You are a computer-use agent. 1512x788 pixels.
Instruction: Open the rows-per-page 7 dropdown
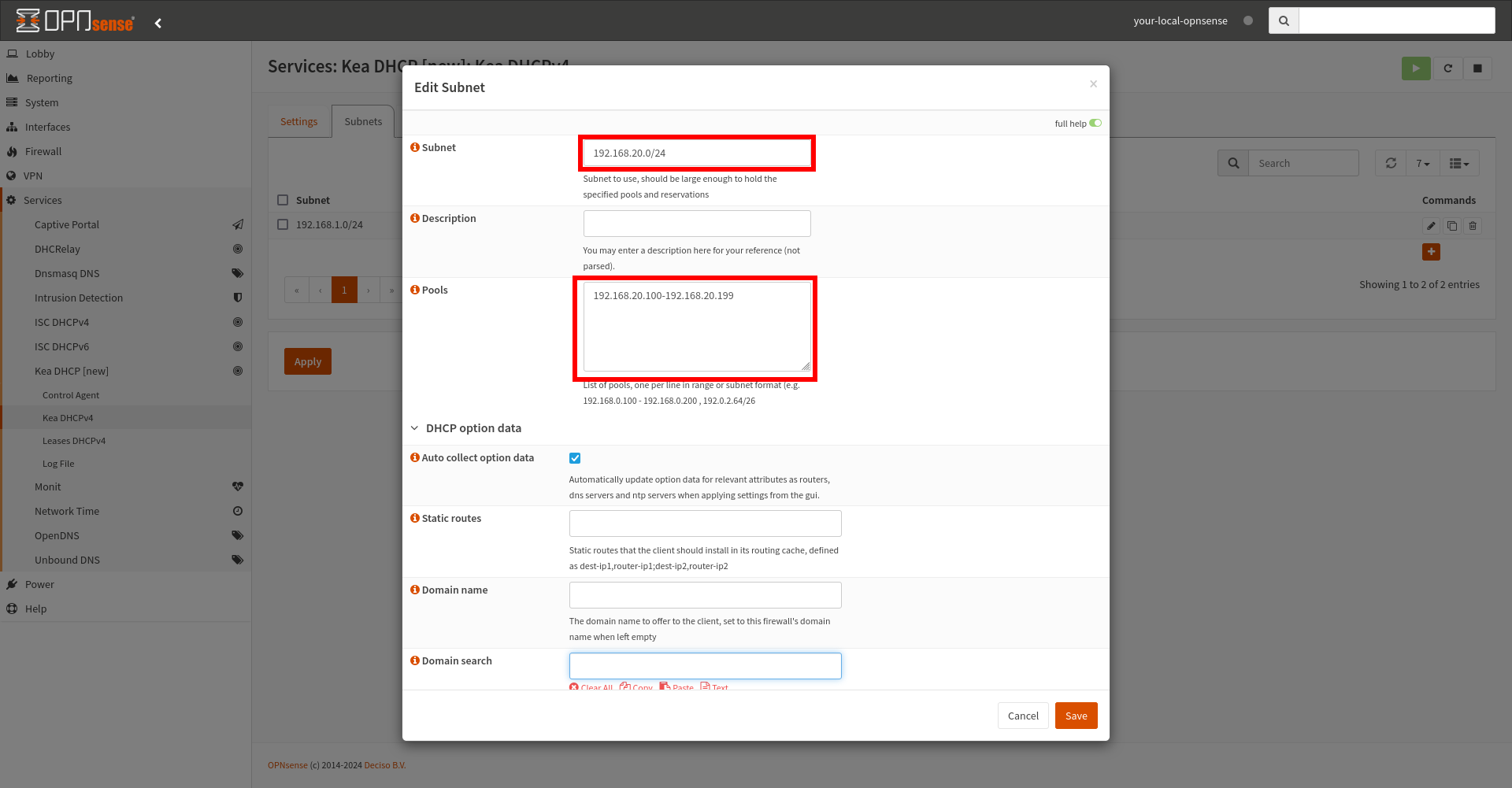coord(1423,163)
